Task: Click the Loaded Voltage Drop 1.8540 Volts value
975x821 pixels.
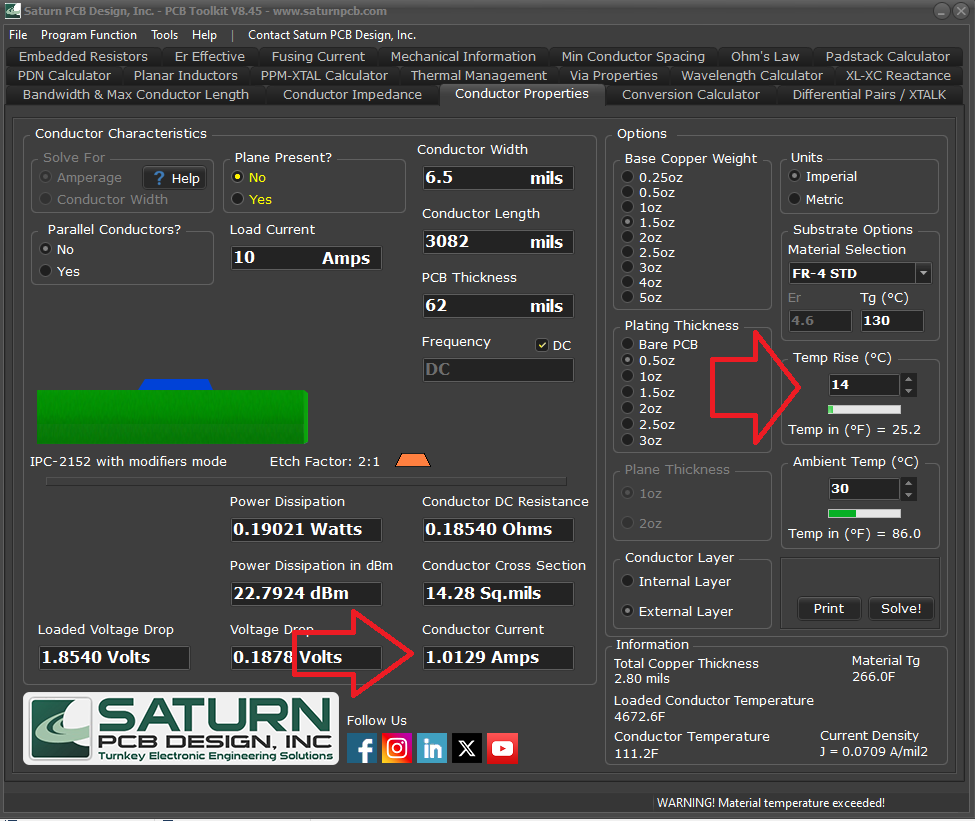Action: click(x=114, y=657)
